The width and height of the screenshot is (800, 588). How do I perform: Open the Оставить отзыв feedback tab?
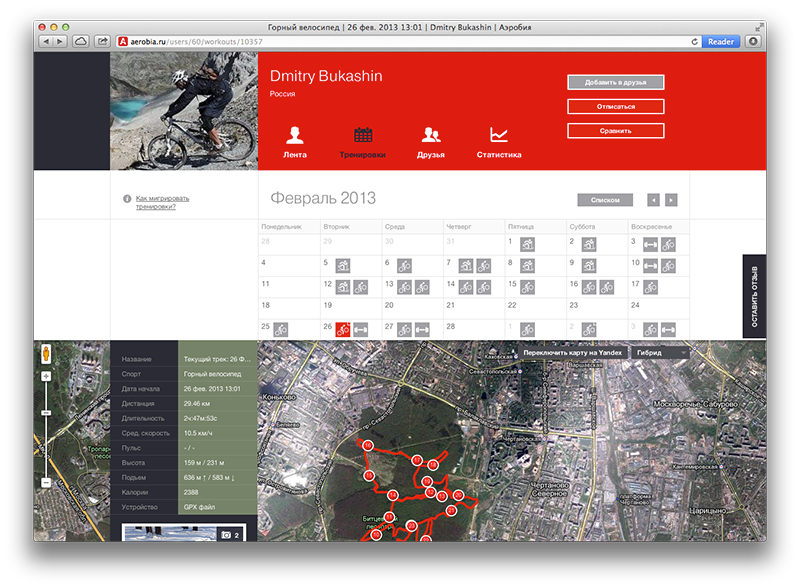pos(754,296)
